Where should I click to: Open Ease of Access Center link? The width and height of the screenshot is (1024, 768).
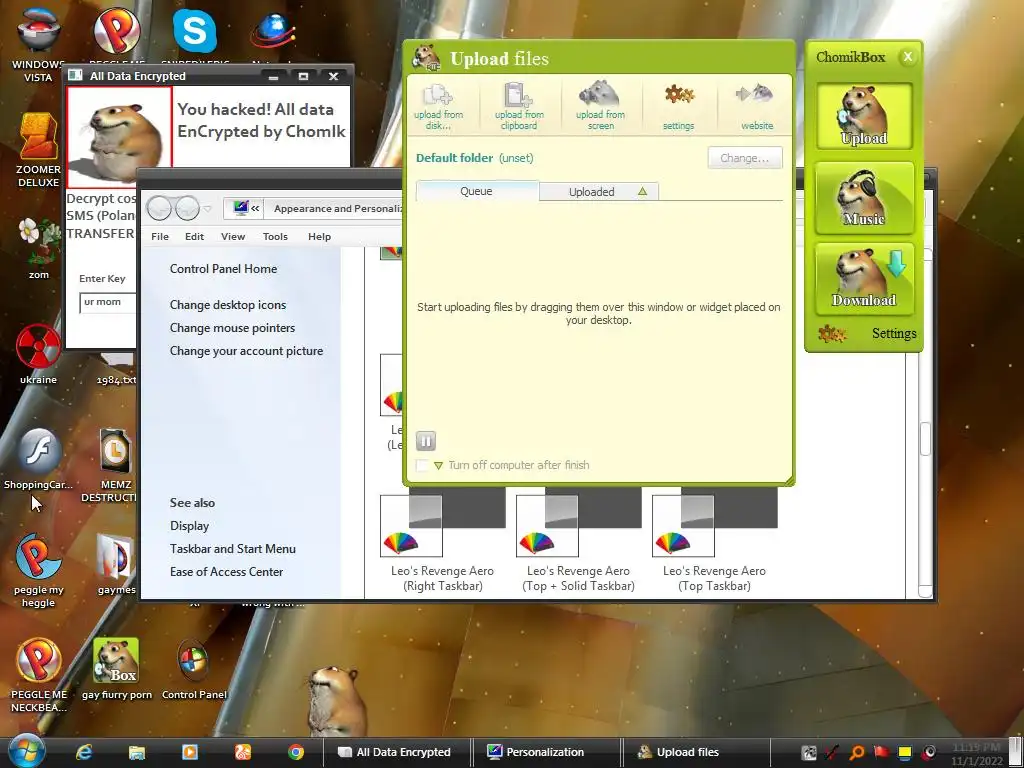click(x=226, y=571)
